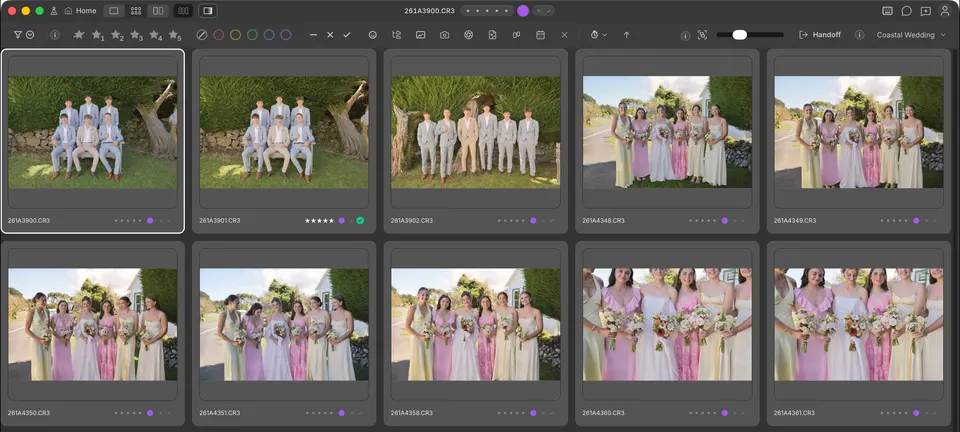Click filename 261A4358.CR3
Viewport: 960px width, 432px height.
(412, 413)
